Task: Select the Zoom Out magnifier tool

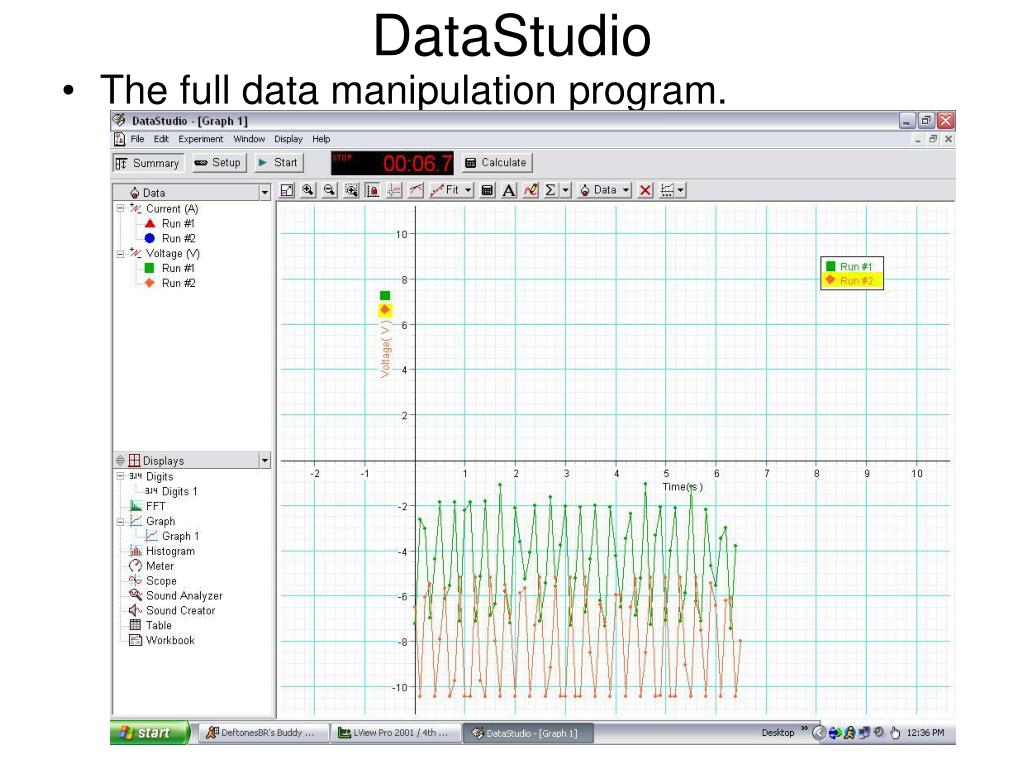Action: (330, 190)
